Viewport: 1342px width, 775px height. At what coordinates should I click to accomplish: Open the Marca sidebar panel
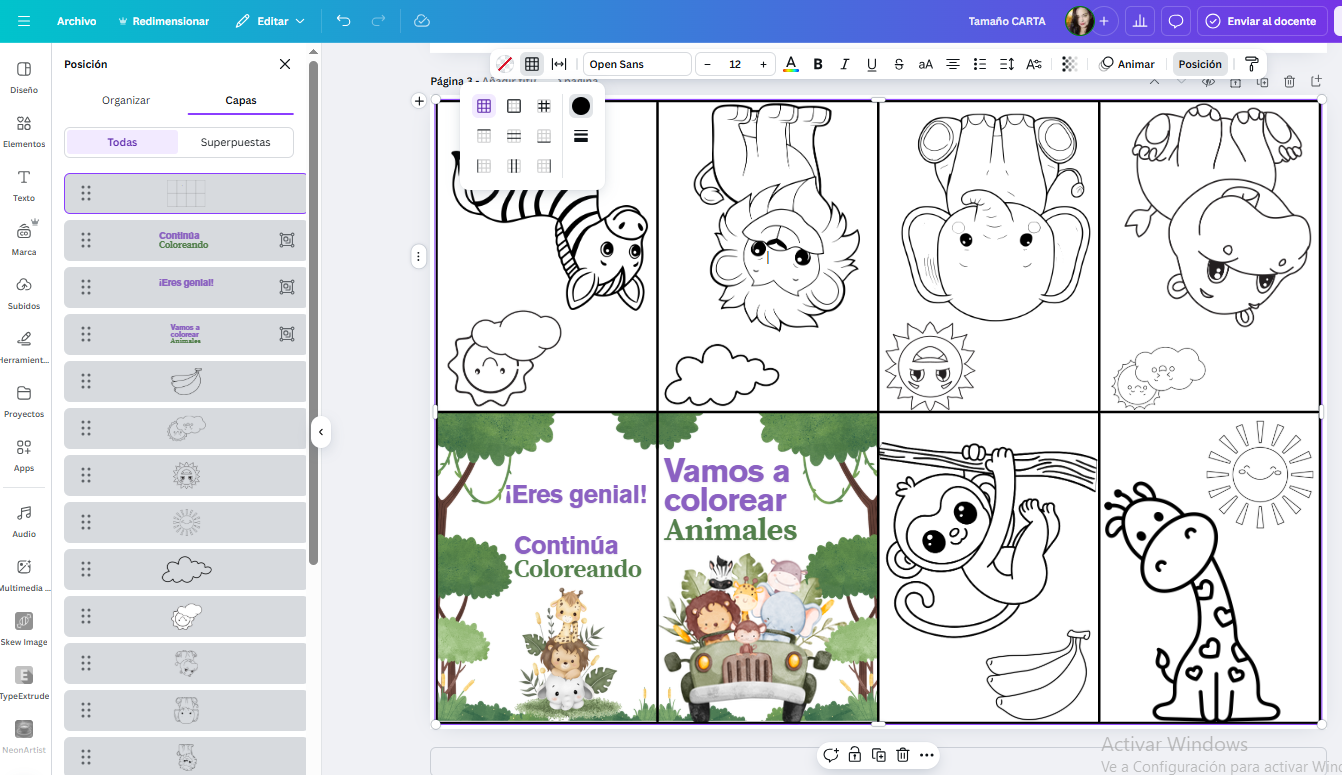(x=24, y=238)
